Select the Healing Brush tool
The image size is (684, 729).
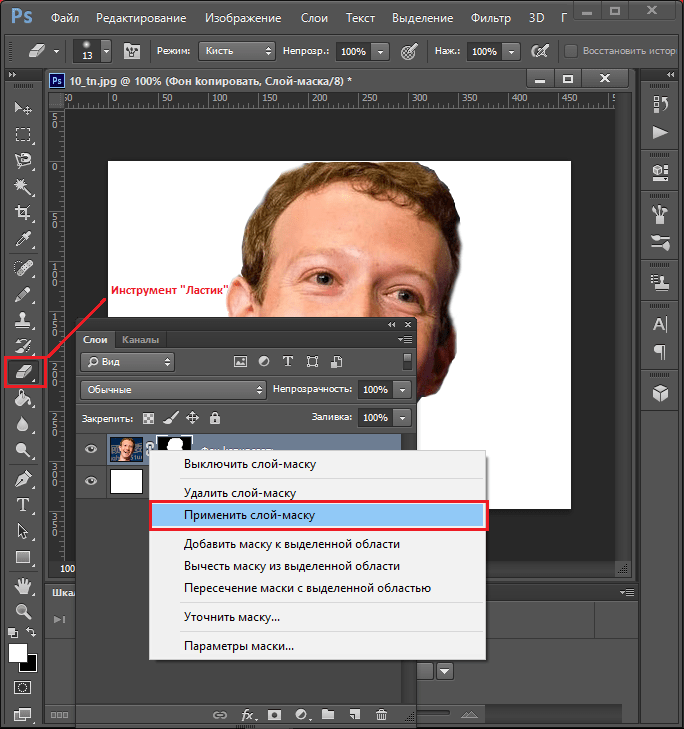23,268
